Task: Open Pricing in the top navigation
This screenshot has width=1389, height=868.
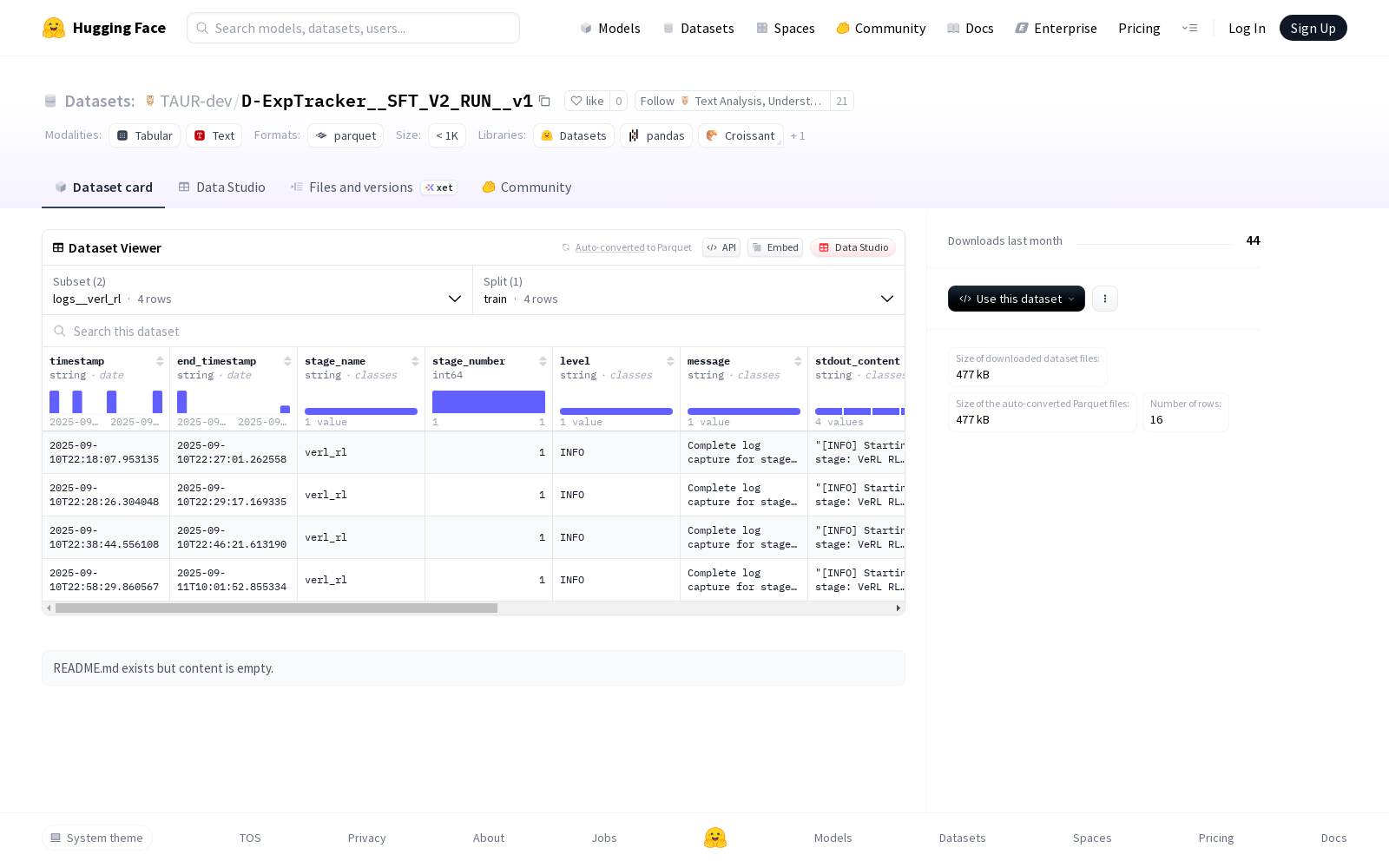Action: pyautogui.click(x=1139, y=28)
